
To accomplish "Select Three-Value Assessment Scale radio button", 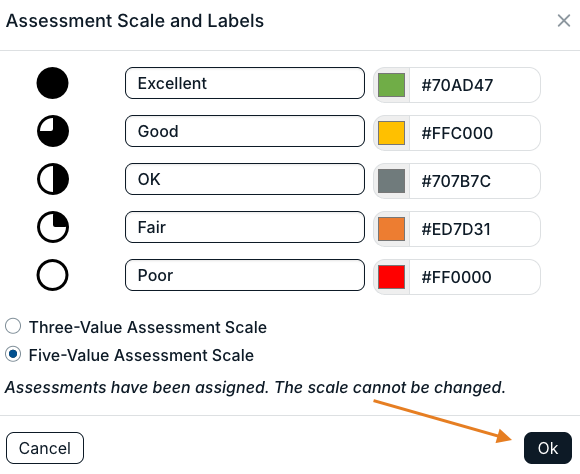I will coord(13,326).
